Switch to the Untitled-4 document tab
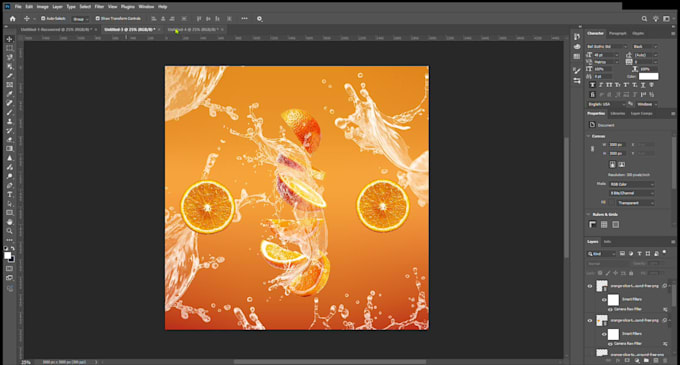This screenshot has height=365, width=680. [x=193, y=29]
